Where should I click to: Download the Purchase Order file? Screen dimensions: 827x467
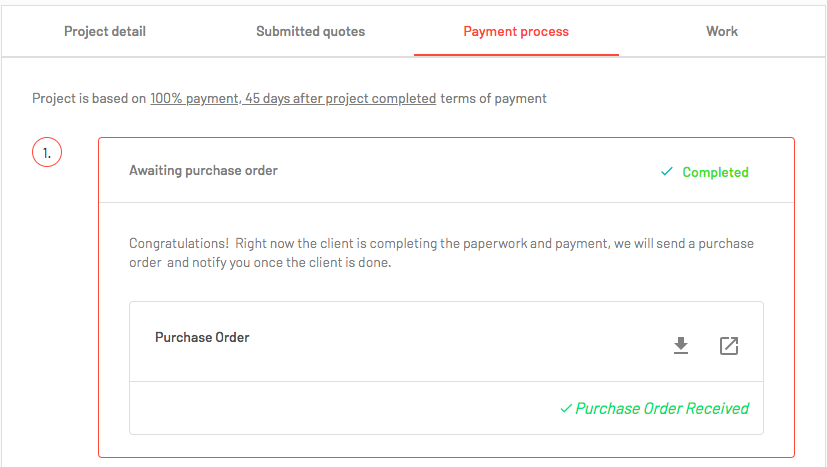681,346
